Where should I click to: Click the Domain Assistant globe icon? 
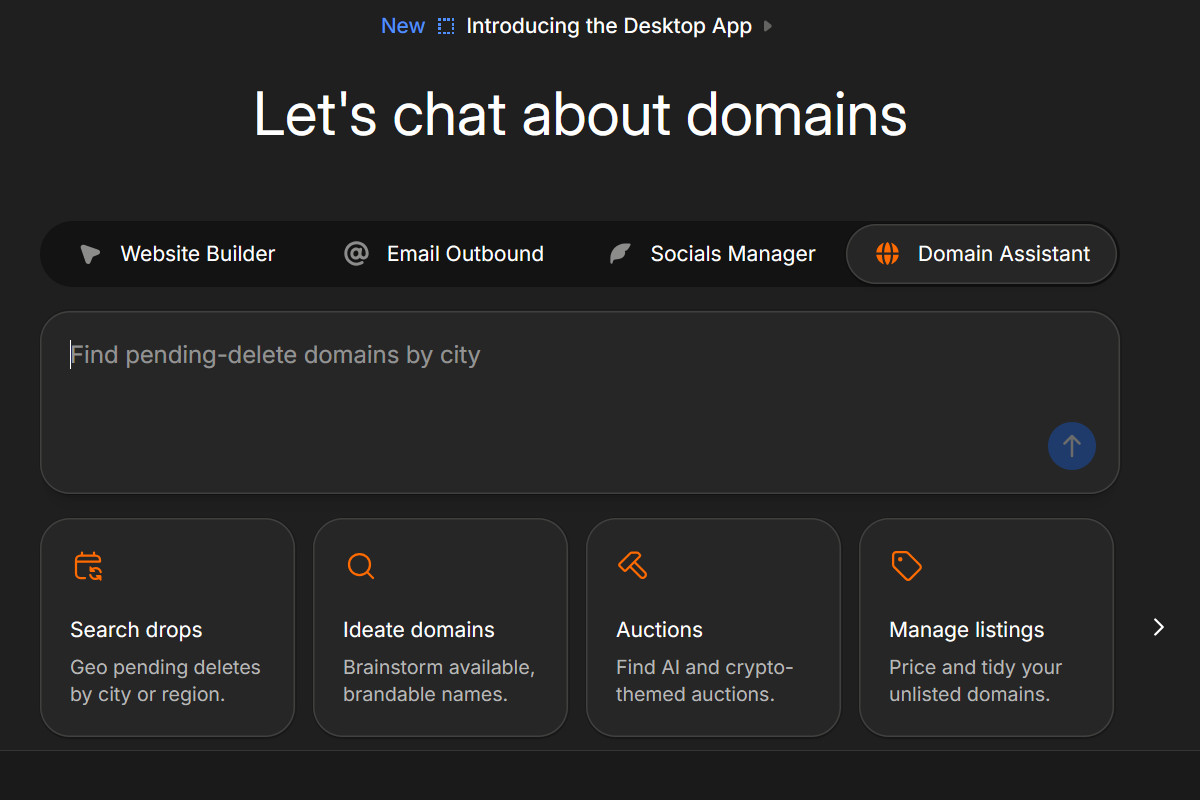tap(887, 254)
